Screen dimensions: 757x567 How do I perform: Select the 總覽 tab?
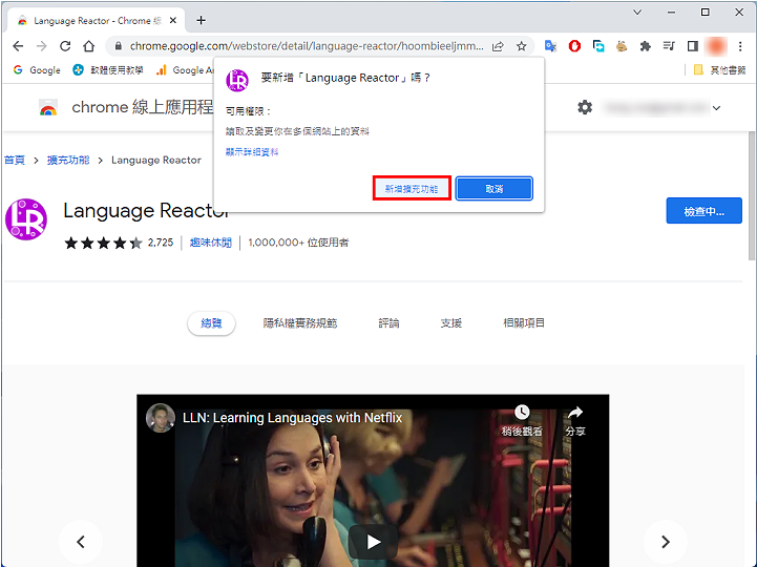211,323
